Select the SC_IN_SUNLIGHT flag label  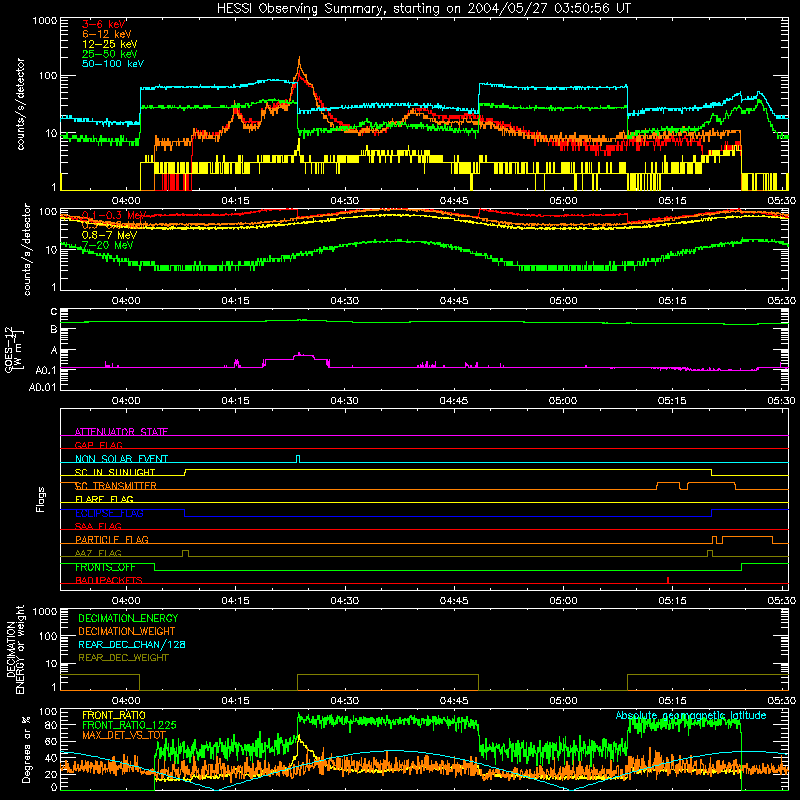[115, 472]
